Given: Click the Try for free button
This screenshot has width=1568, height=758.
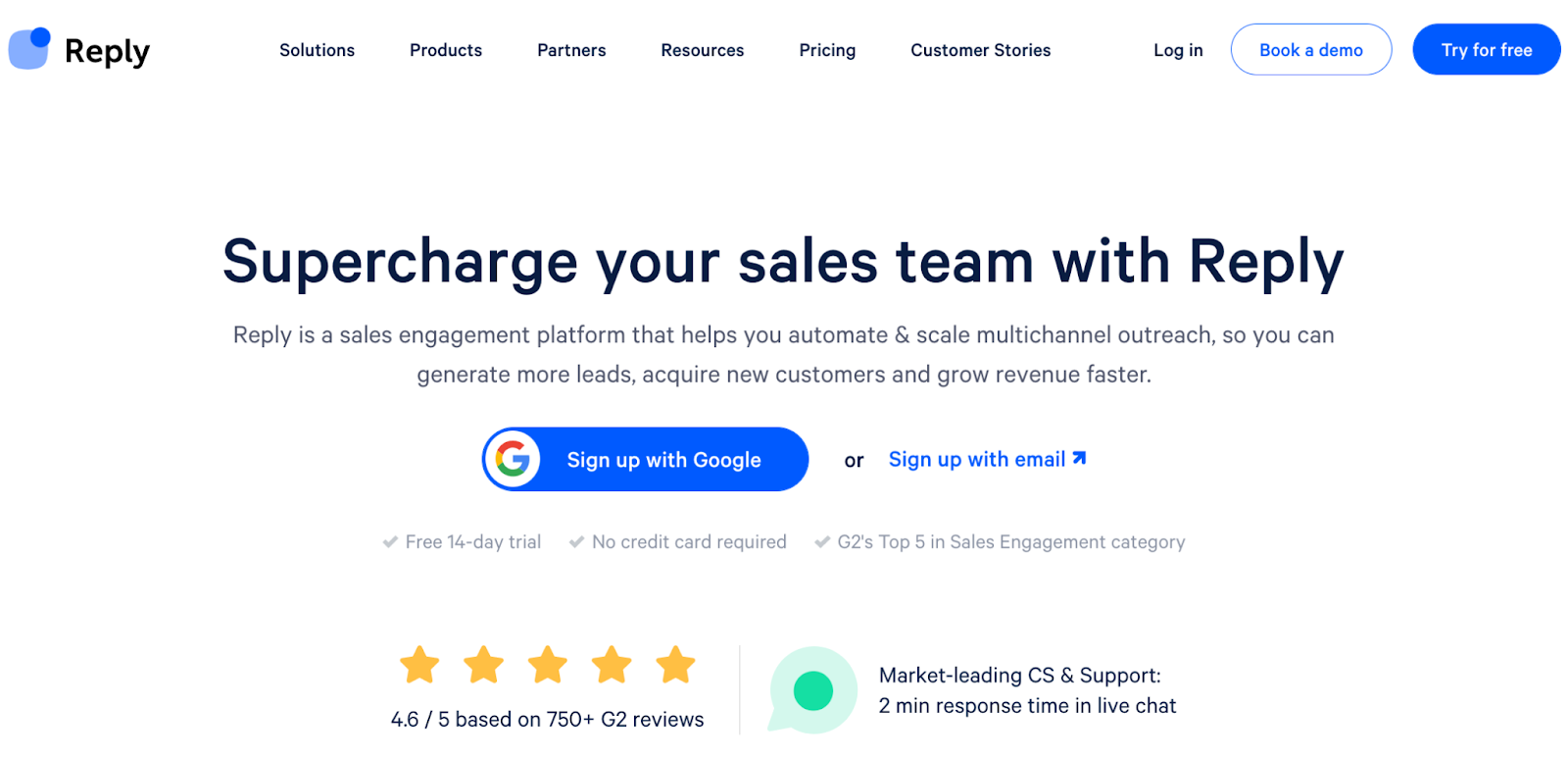Looking at the screenshot, I should pyautogui.click(x=1487, y=50).
